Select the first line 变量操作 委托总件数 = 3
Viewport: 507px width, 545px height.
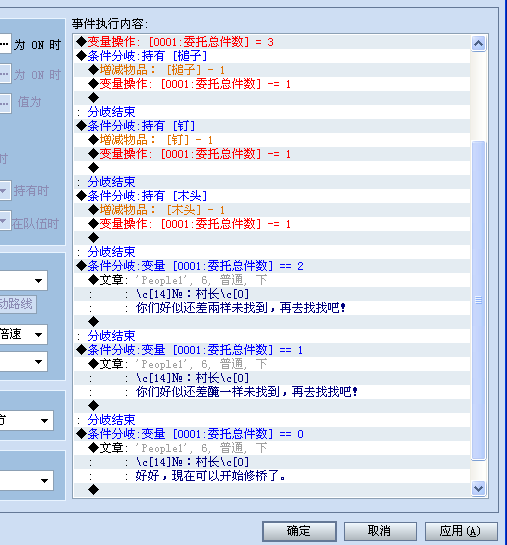(272, 42)
